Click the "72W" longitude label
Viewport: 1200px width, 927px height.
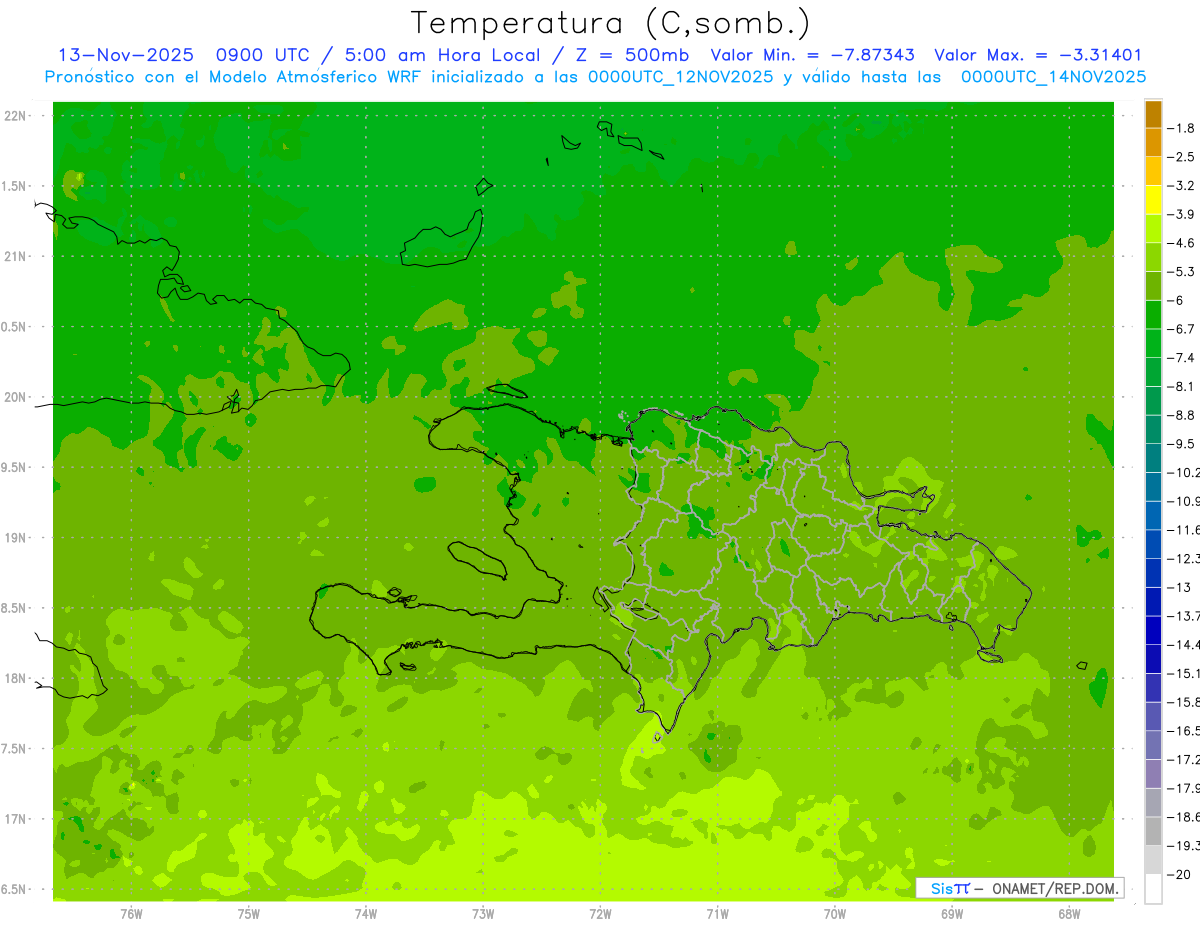coord(600,913)
